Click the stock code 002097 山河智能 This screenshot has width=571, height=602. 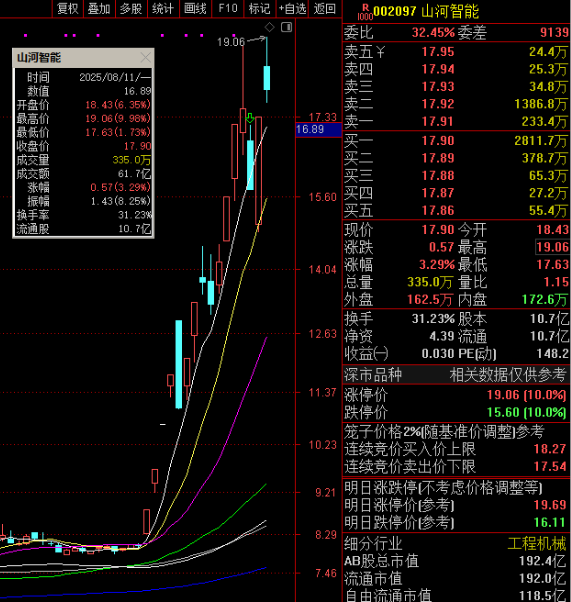pyautogui.click(x=426, y=12)
